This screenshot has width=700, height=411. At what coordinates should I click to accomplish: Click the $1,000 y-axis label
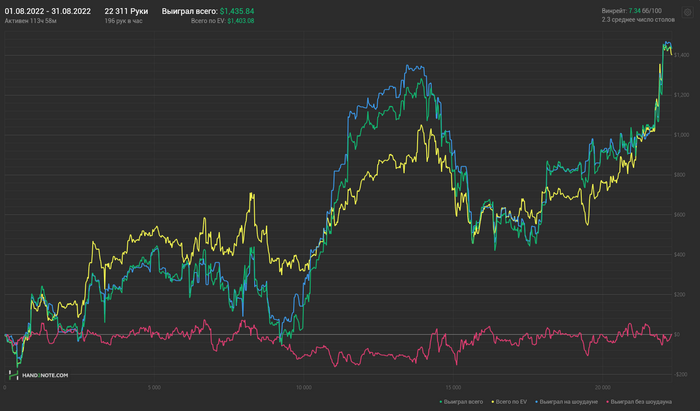681,135
